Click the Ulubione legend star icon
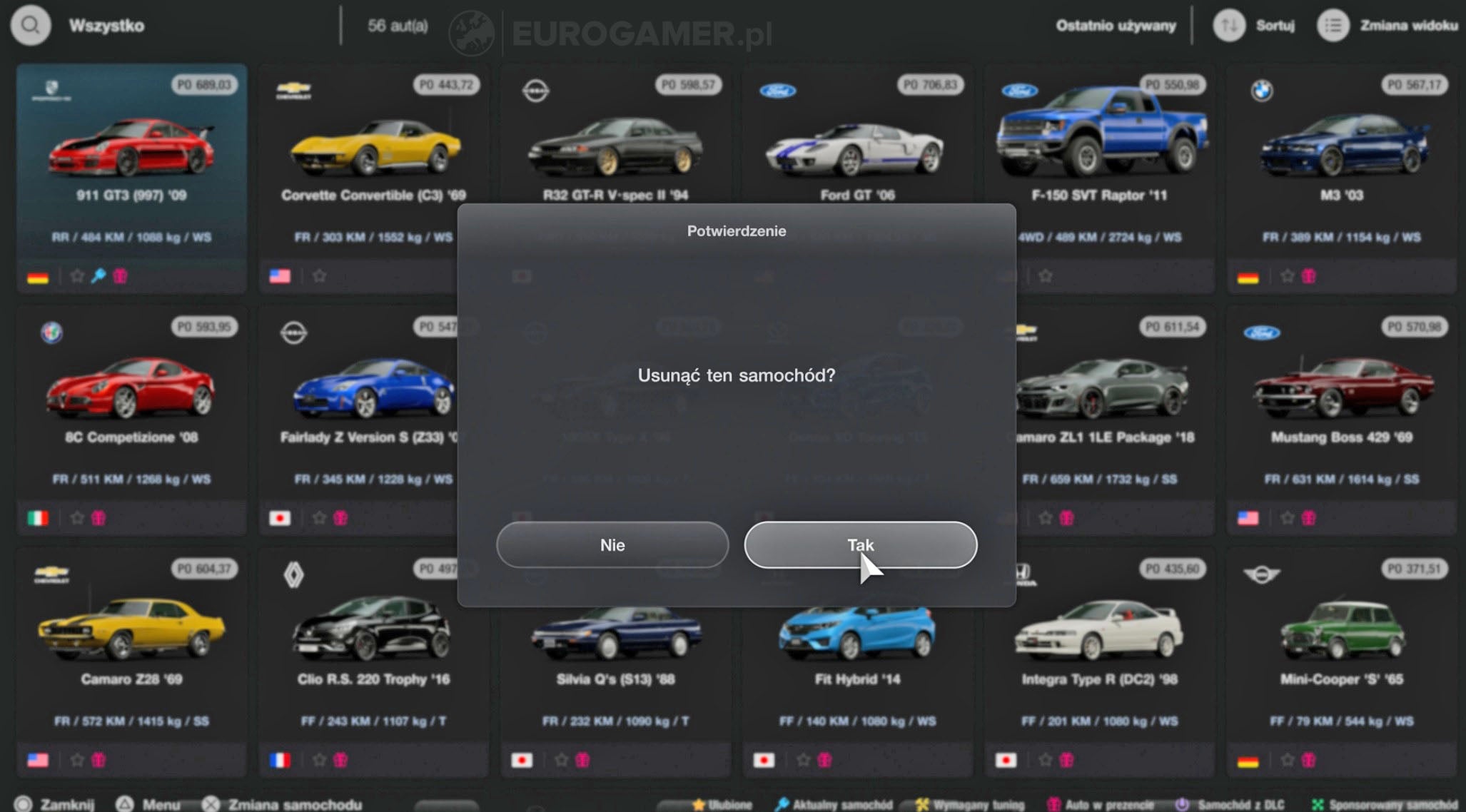1466x812 pixels. (699, 805)
